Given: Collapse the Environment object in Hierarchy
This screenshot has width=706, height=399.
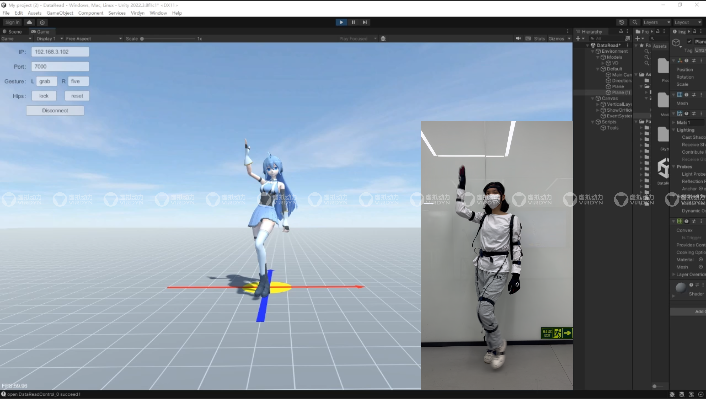Looking at the screenshot, I should point(593,51).
